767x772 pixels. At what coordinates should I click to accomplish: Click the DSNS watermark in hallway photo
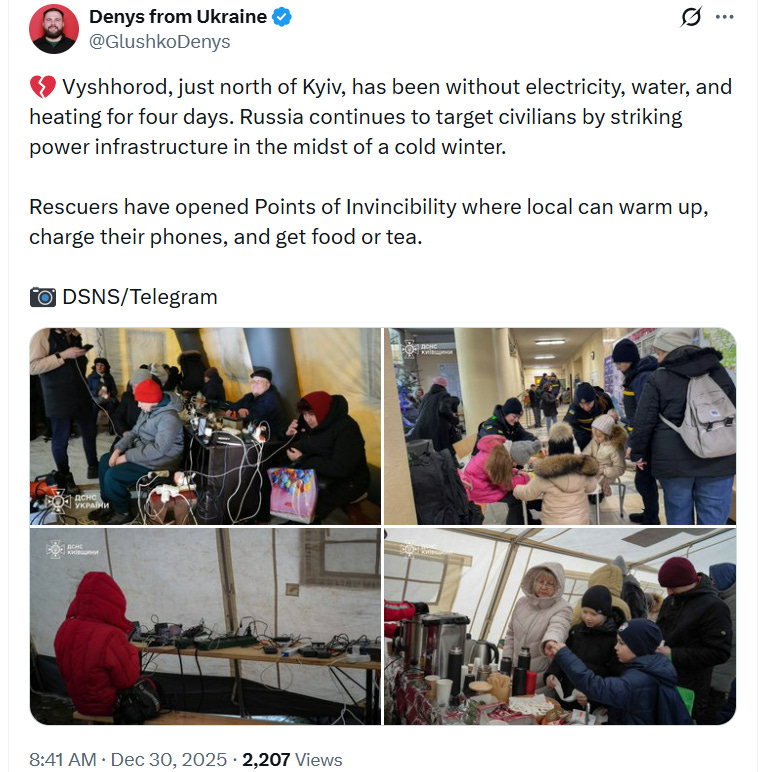[x=426, y=349]
